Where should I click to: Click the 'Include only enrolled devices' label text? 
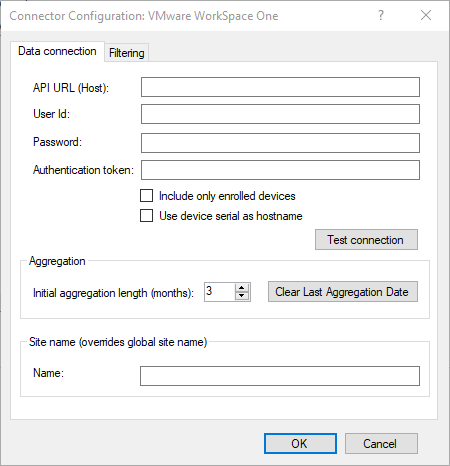pyautogui.click(x=227, y=196)
